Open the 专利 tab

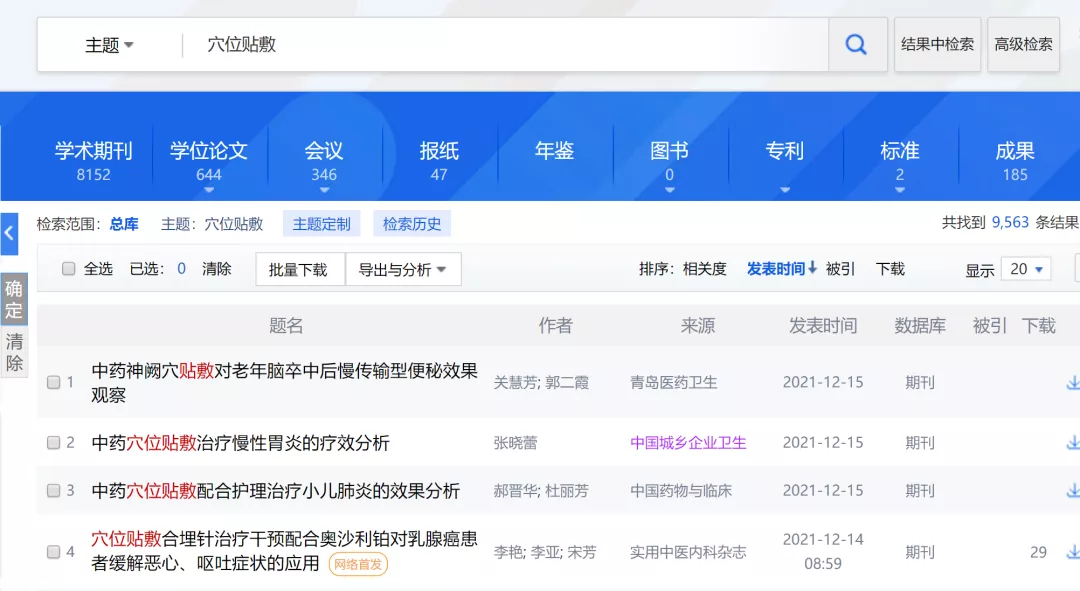click(785, 152)
